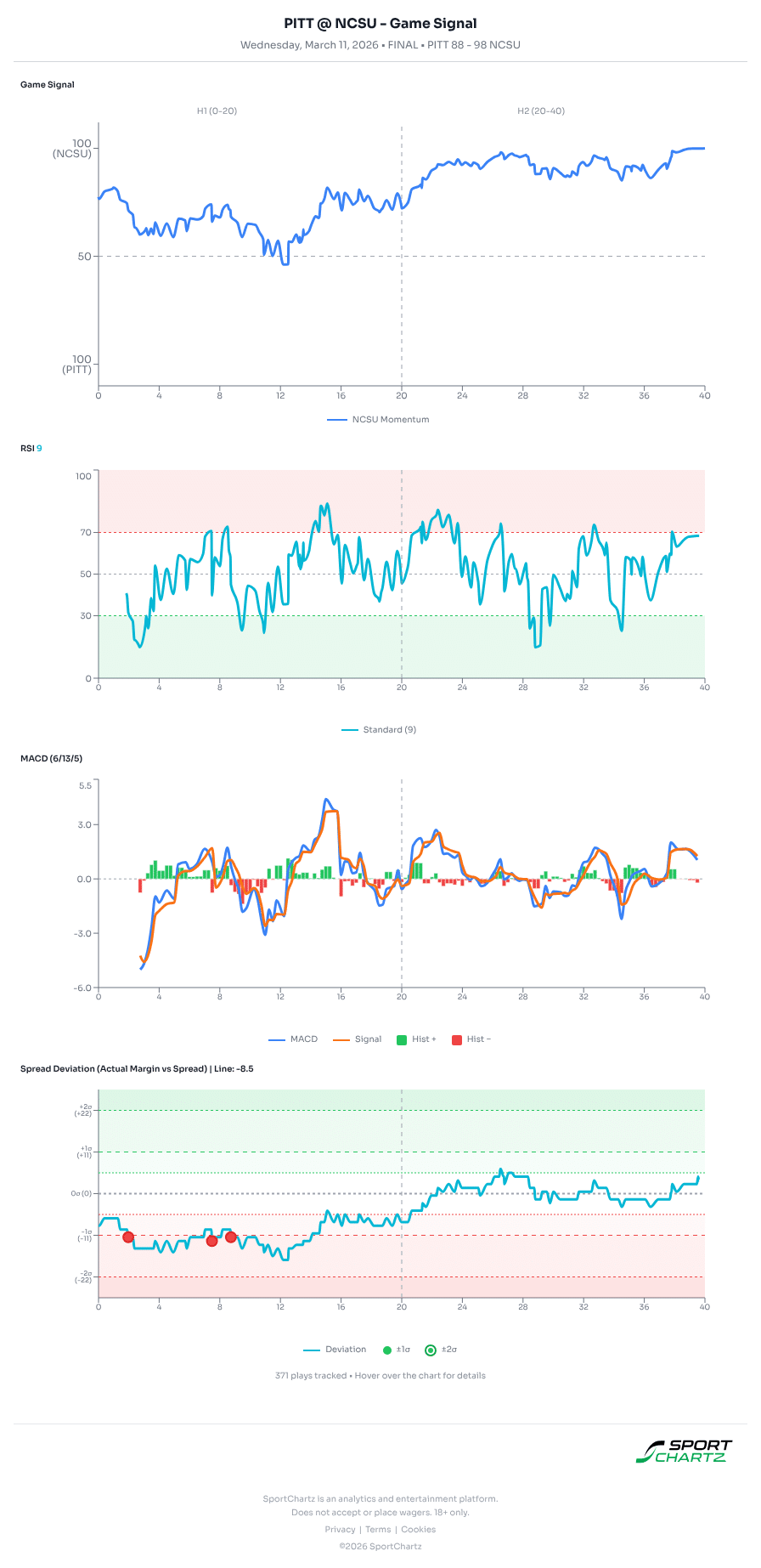Click the H2 (20-40) half label
The image size is (761, 1568).
(x=541, y=111)
